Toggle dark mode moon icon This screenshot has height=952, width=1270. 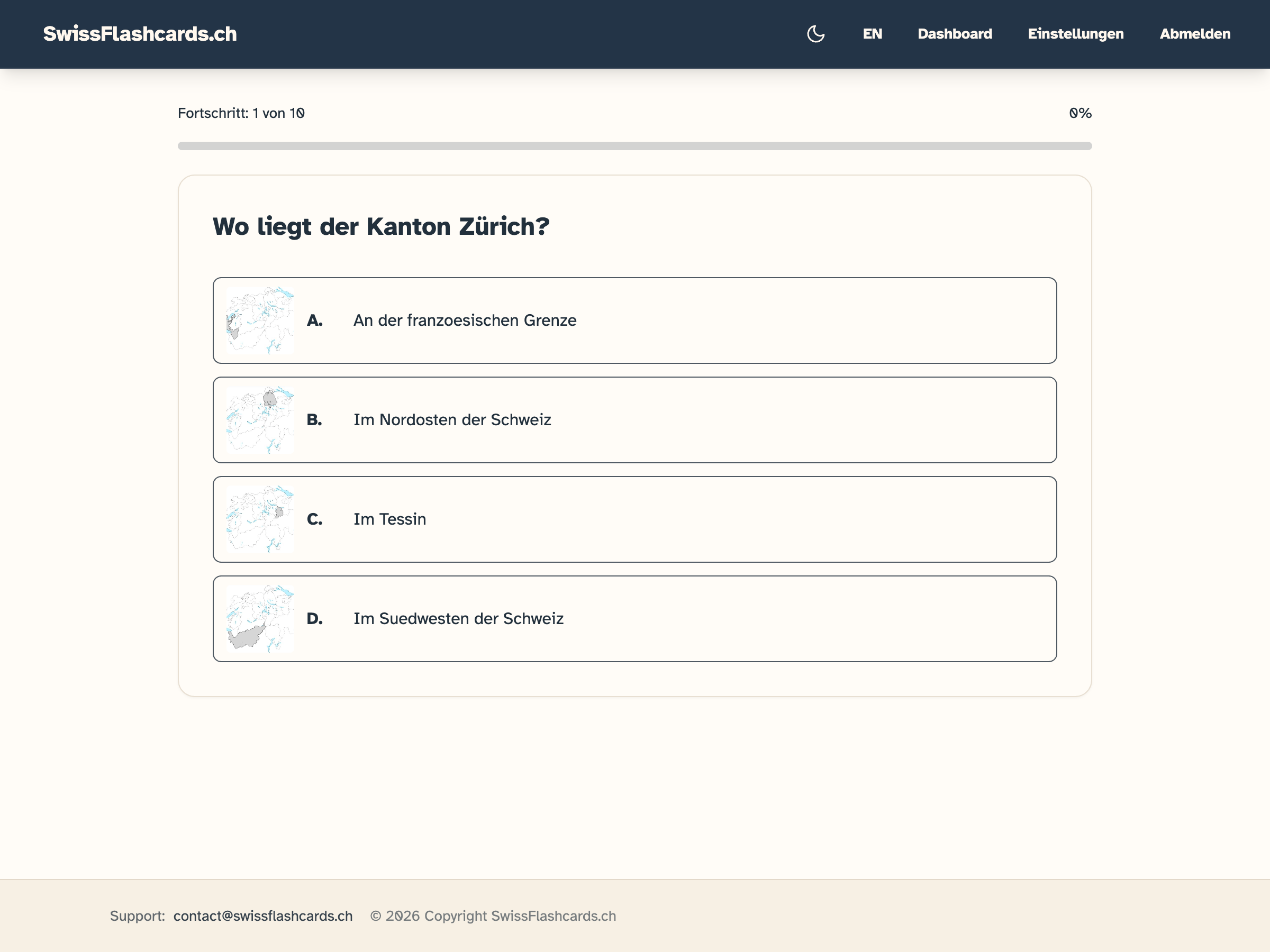click(815, 34)
